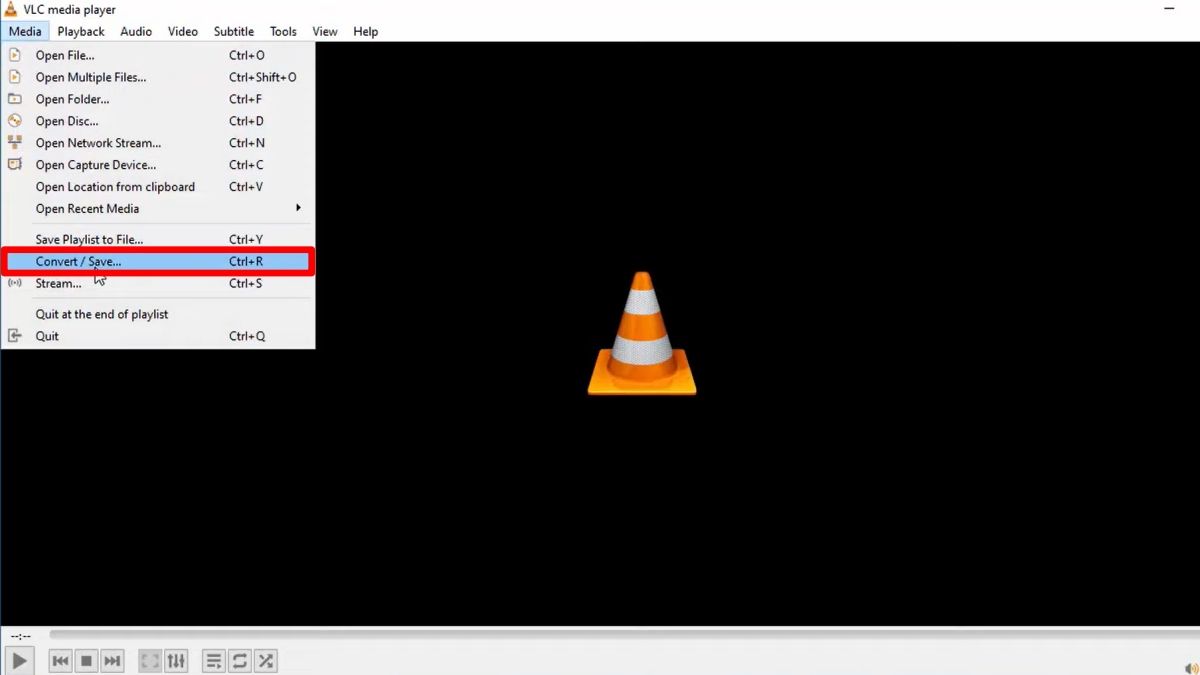Click the next media button

[112, 661]
